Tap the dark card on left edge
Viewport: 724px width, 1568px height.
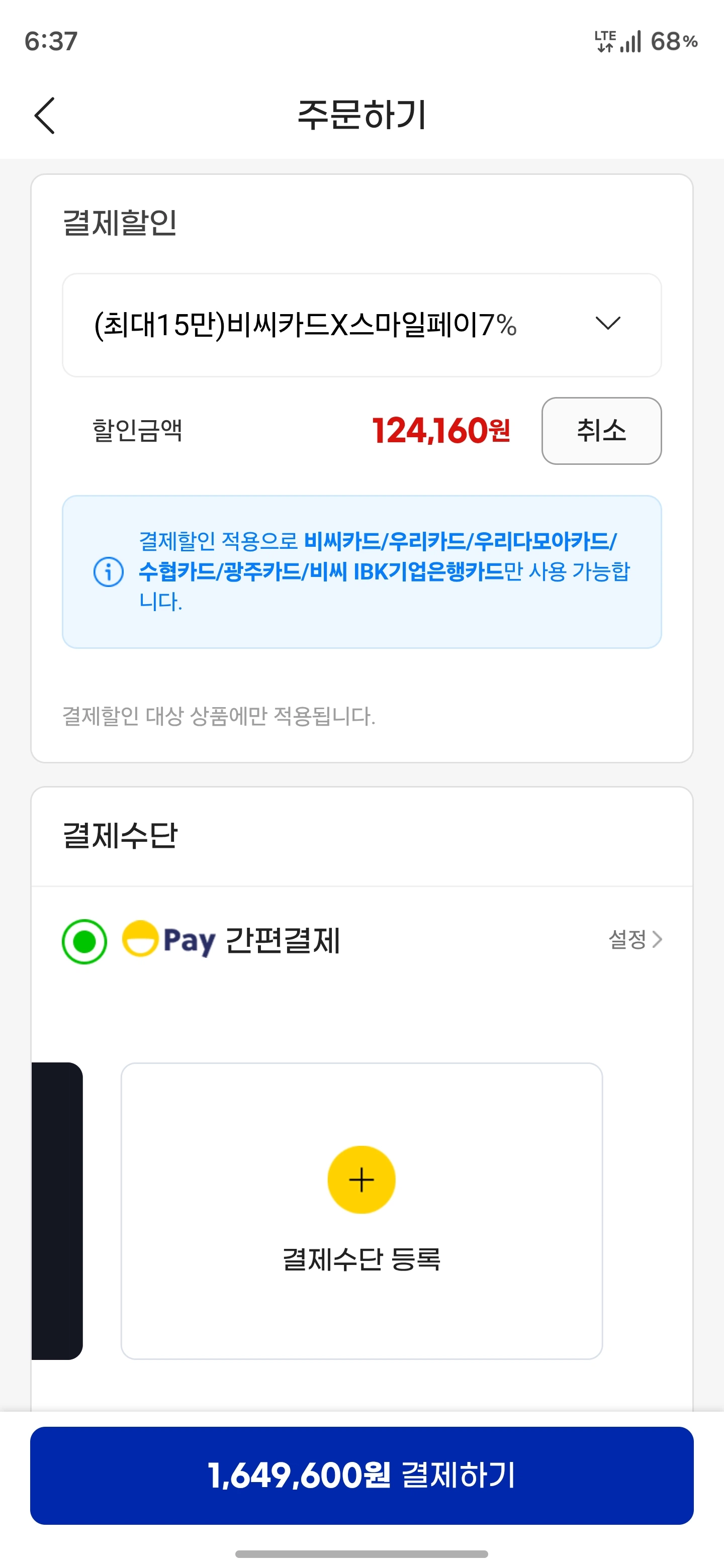point(57,1210)
